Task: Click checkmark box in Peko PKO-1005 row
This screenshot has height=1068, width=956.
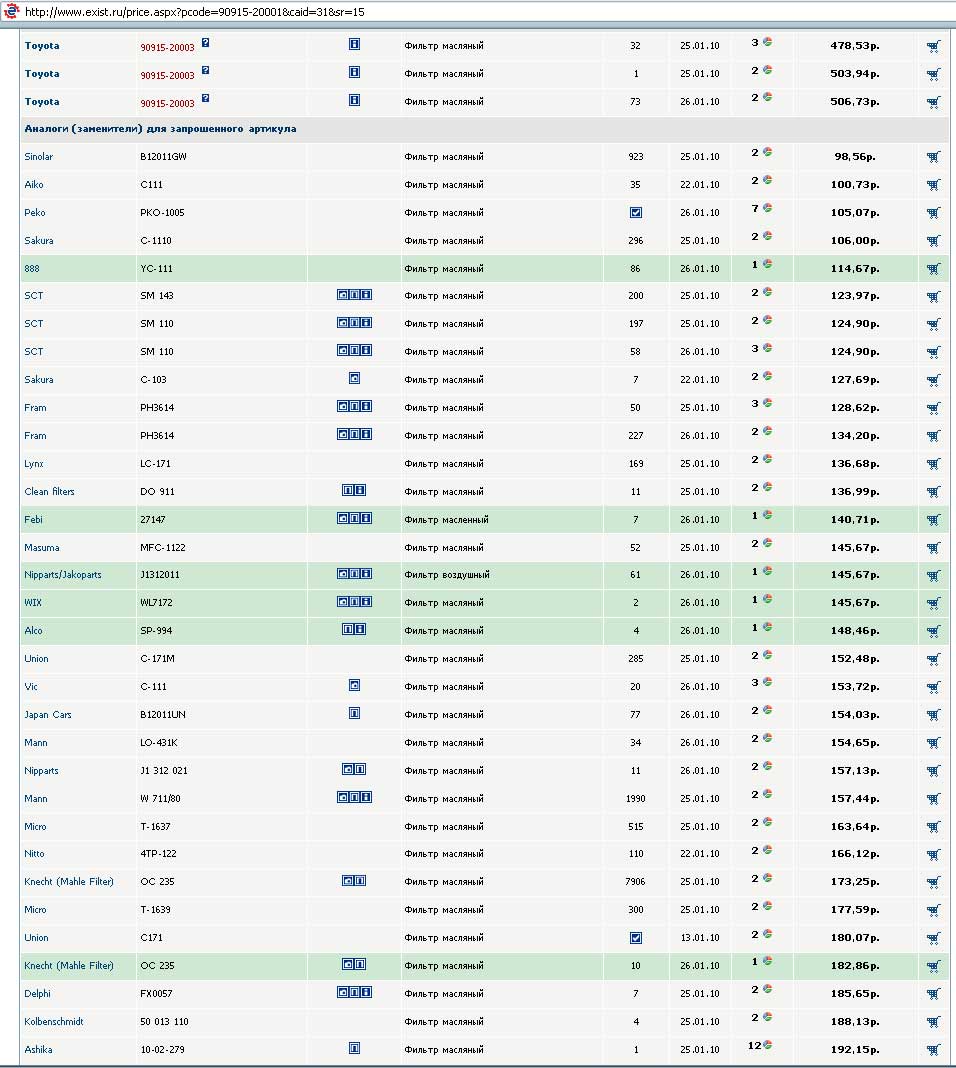Action: click(x=636, y=213)
